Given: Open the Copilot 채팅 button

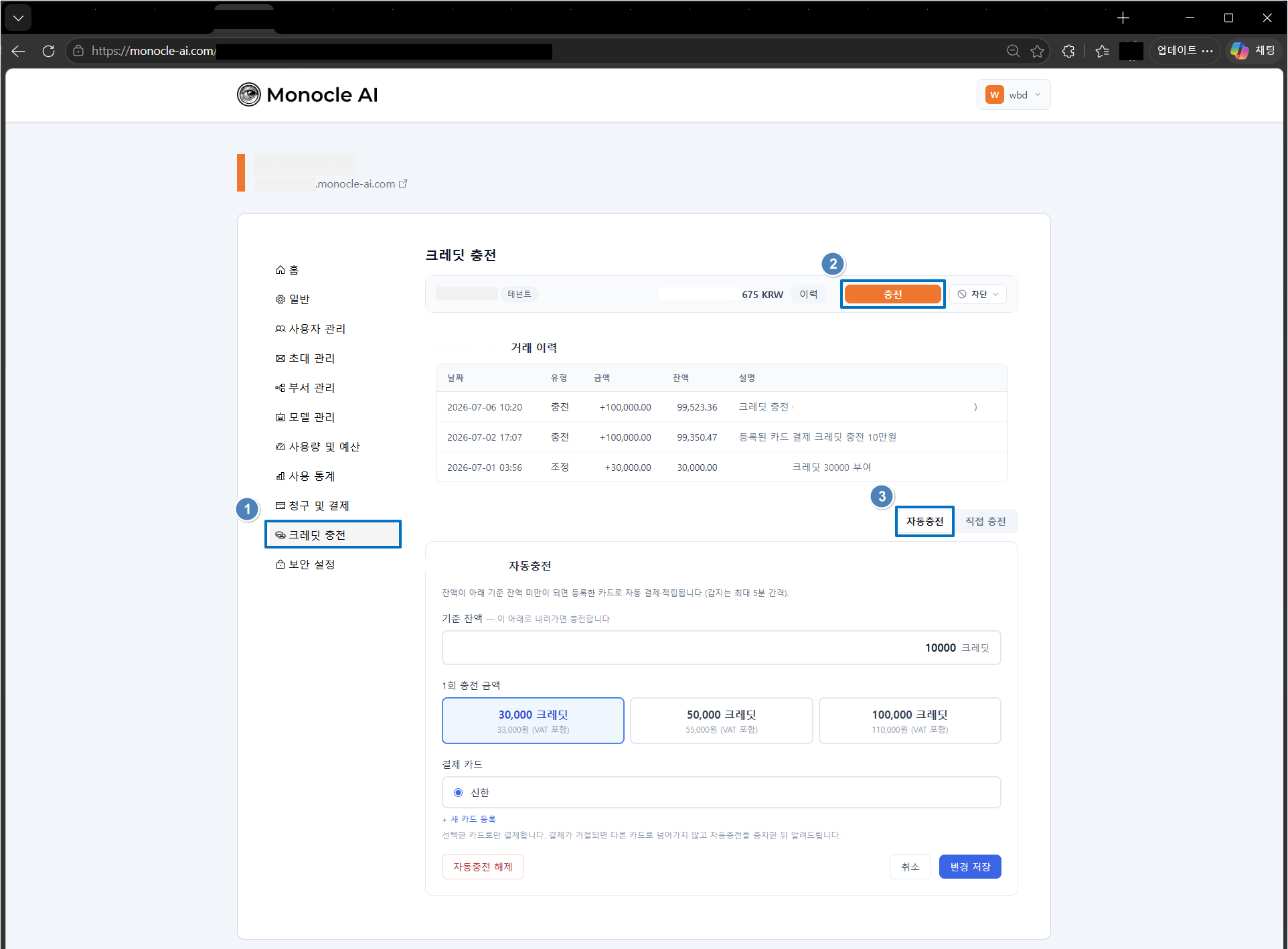Looking at the screenshot, I should tap(1253, 51).
